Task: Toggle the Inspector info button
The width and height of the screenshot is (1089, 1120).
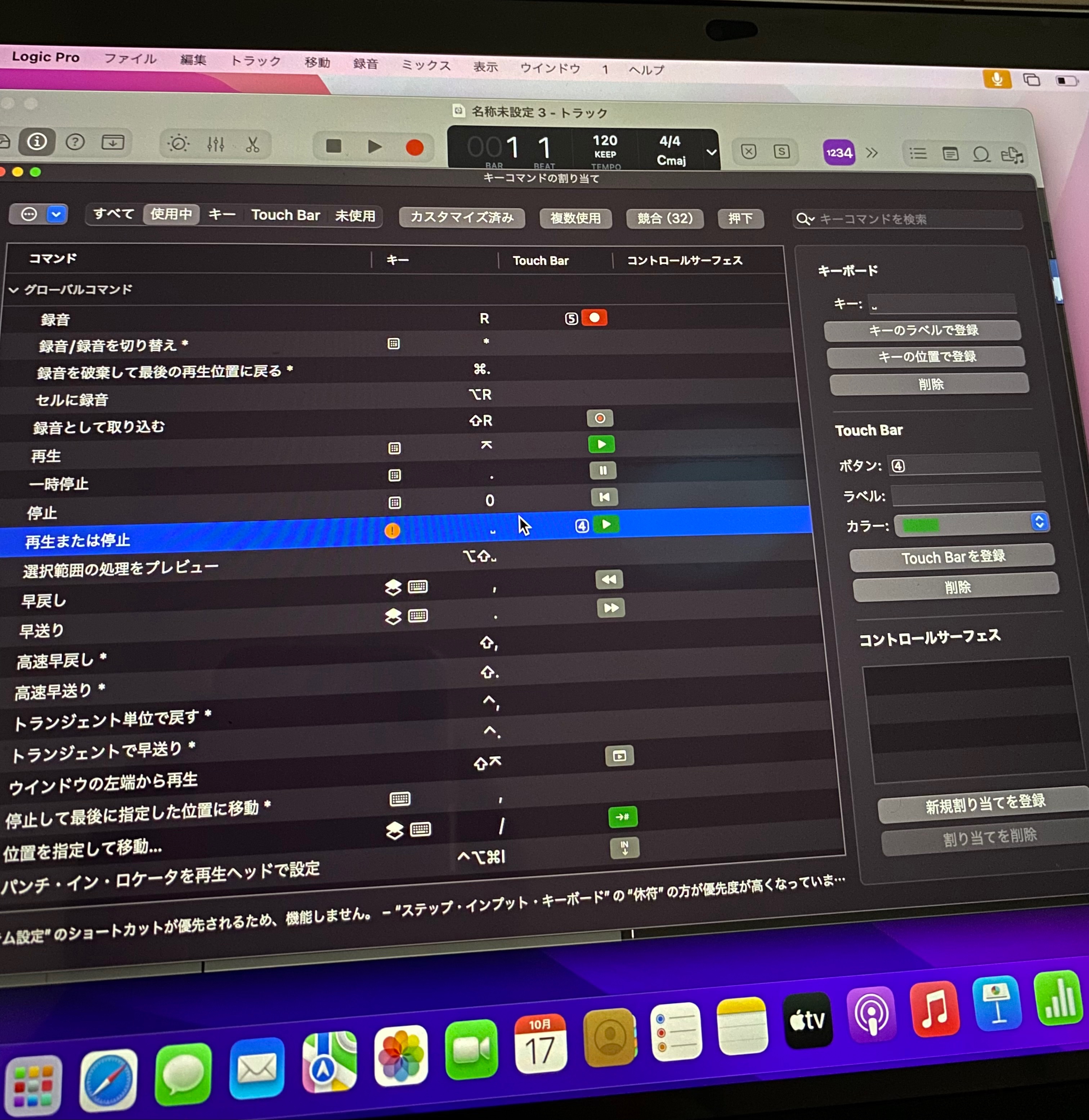Action: (x=37, y=141)
